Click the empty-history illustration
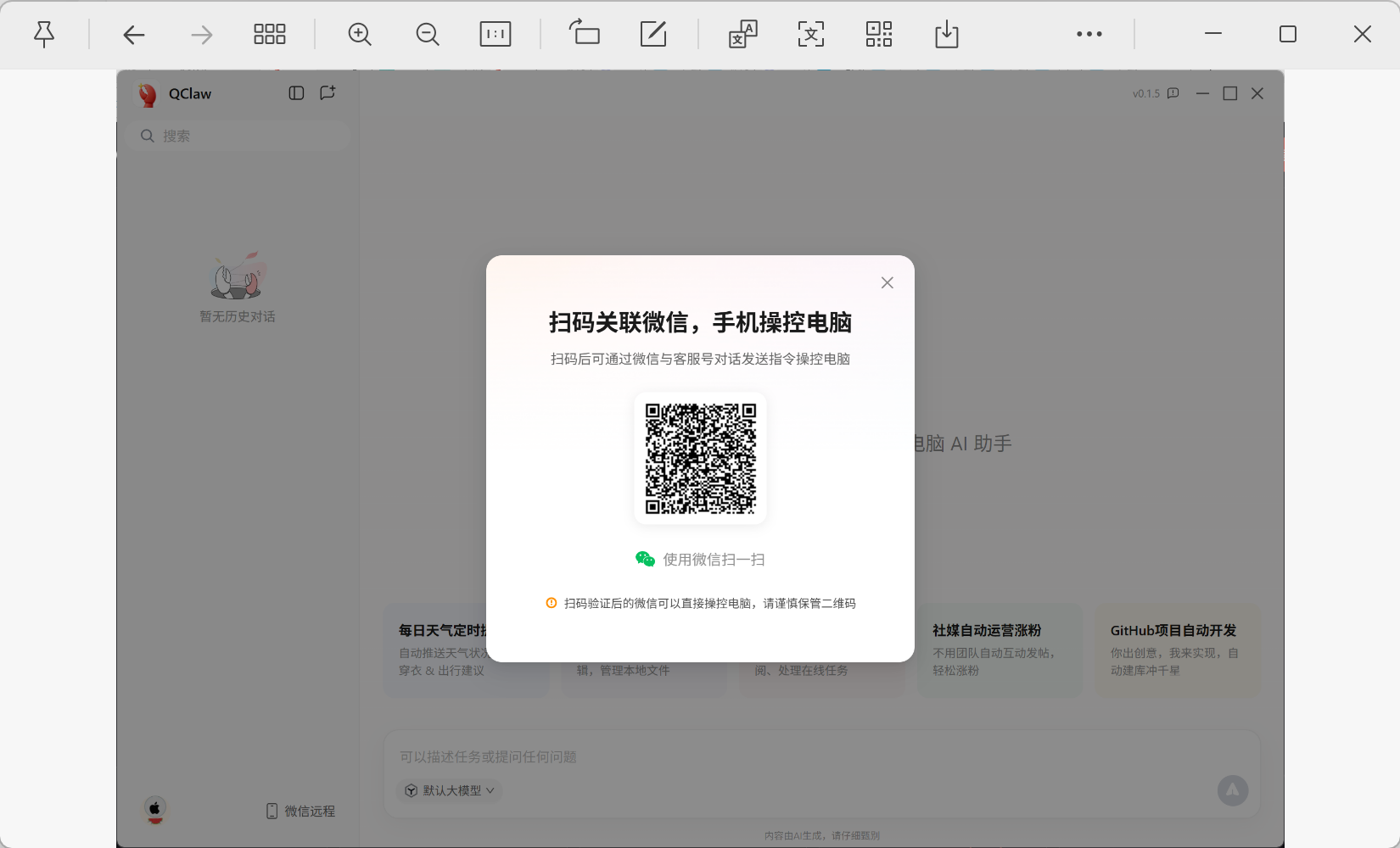This screenshot has width=1400, height=848. pyautogui.click(x=238, y=276)
